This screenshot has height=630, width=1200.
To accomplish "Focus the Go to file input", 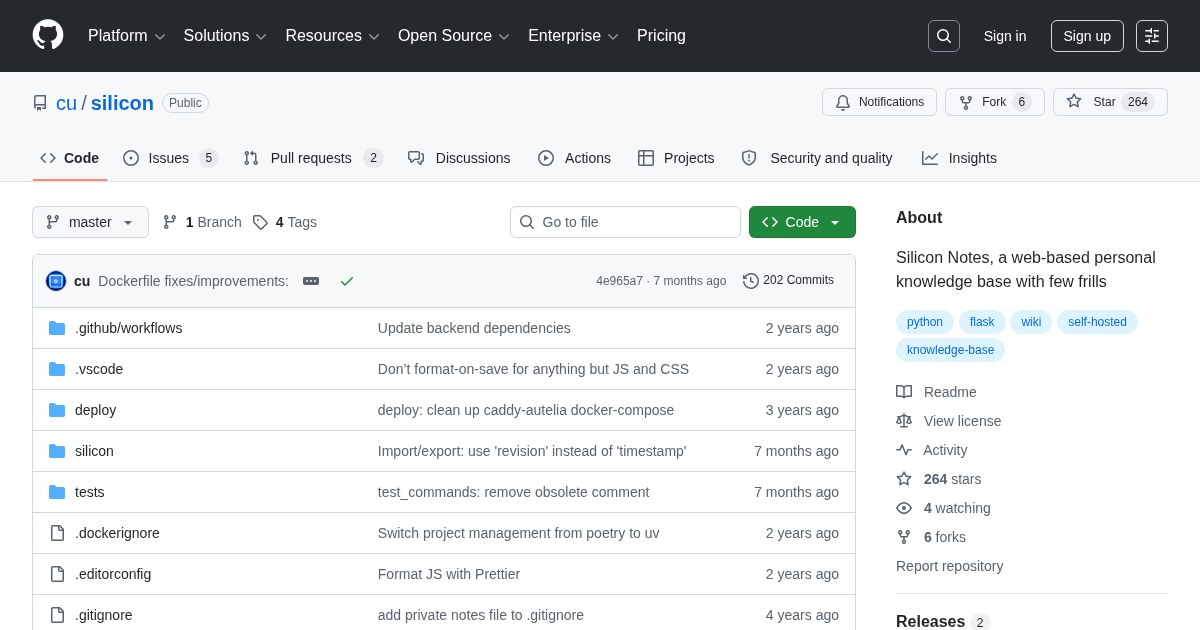I will tap(625, 222).
